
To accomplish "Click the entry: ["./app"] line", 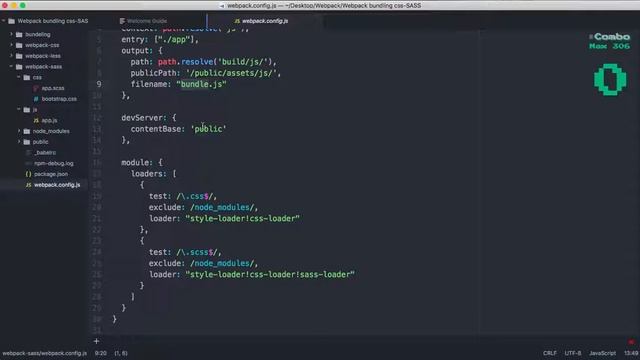I will click(160, 40).
